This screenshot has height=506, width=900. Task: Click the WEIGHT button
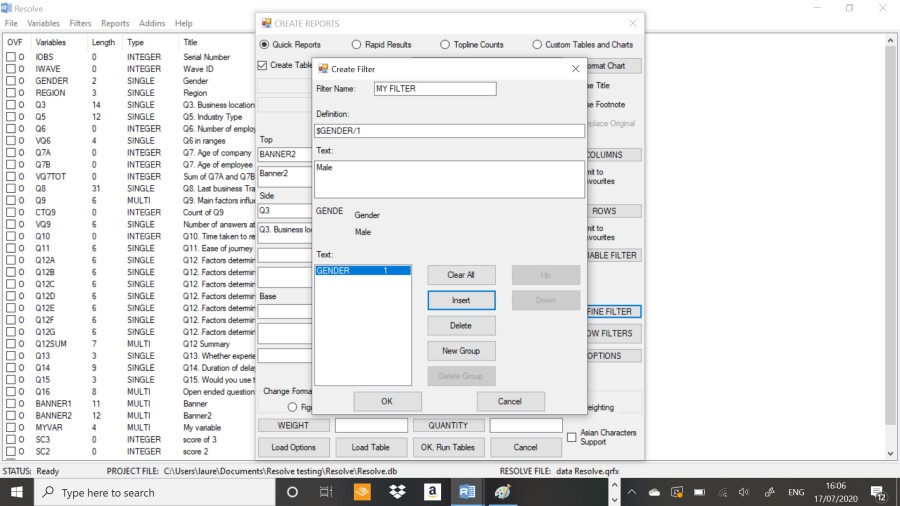[x=293, y=425]
